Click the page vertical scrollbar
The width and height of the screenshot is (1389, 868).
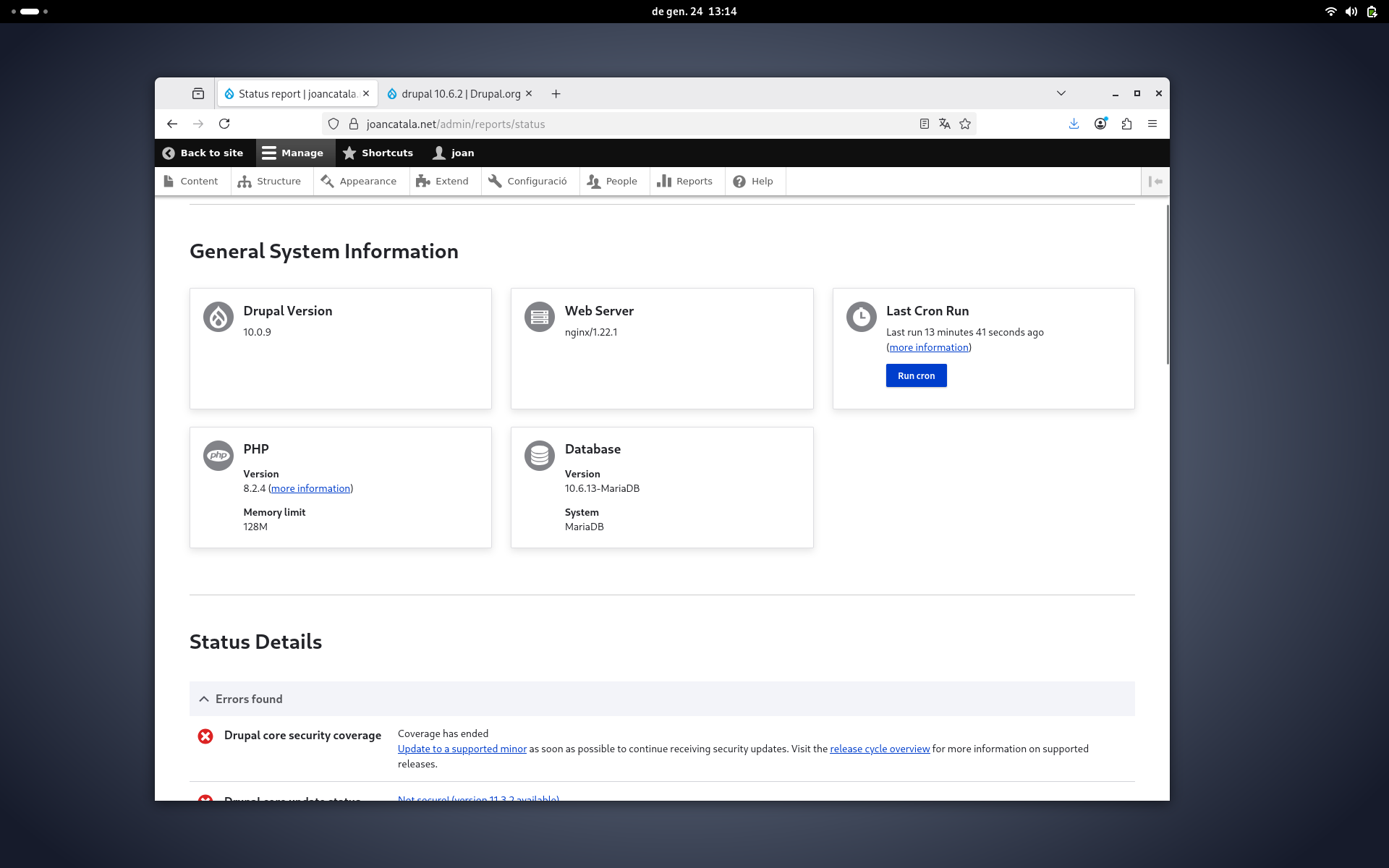[1167, 285]
